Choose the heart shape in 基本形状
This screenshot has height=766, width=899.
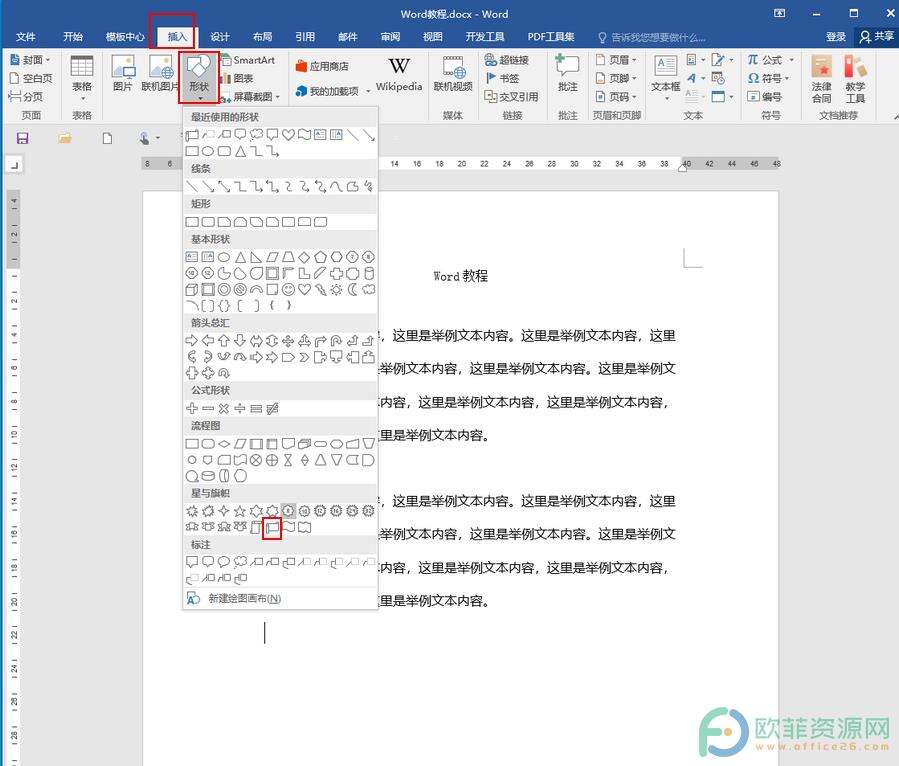pos(304,290)
